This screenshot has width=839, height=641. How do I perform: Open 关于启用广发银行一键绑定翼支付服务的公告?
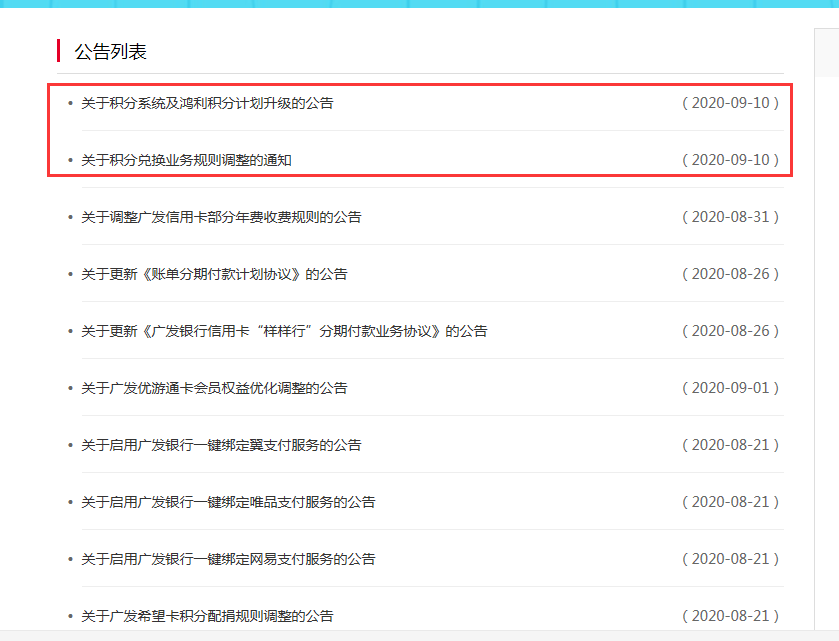pos(221,445)
